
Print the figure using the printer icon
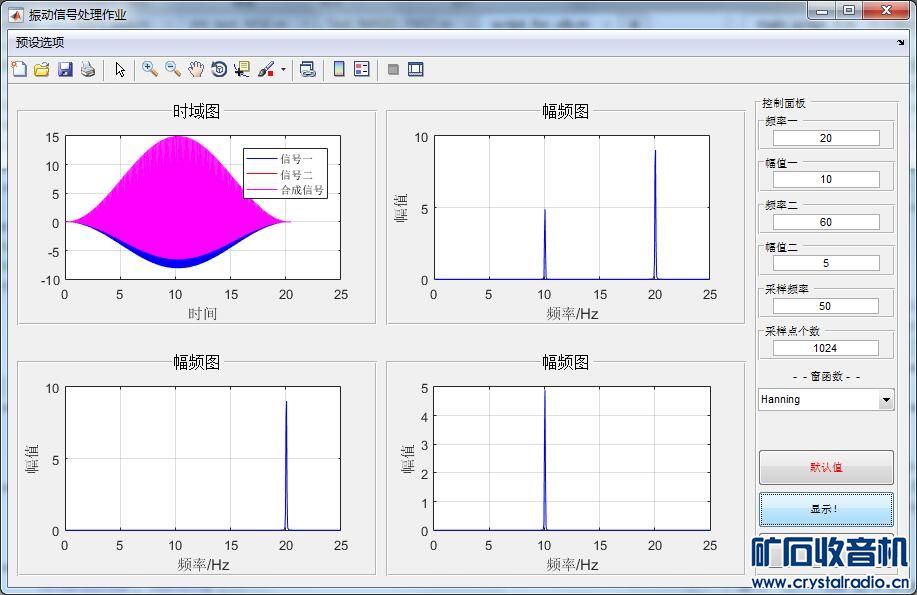point(88,69)
